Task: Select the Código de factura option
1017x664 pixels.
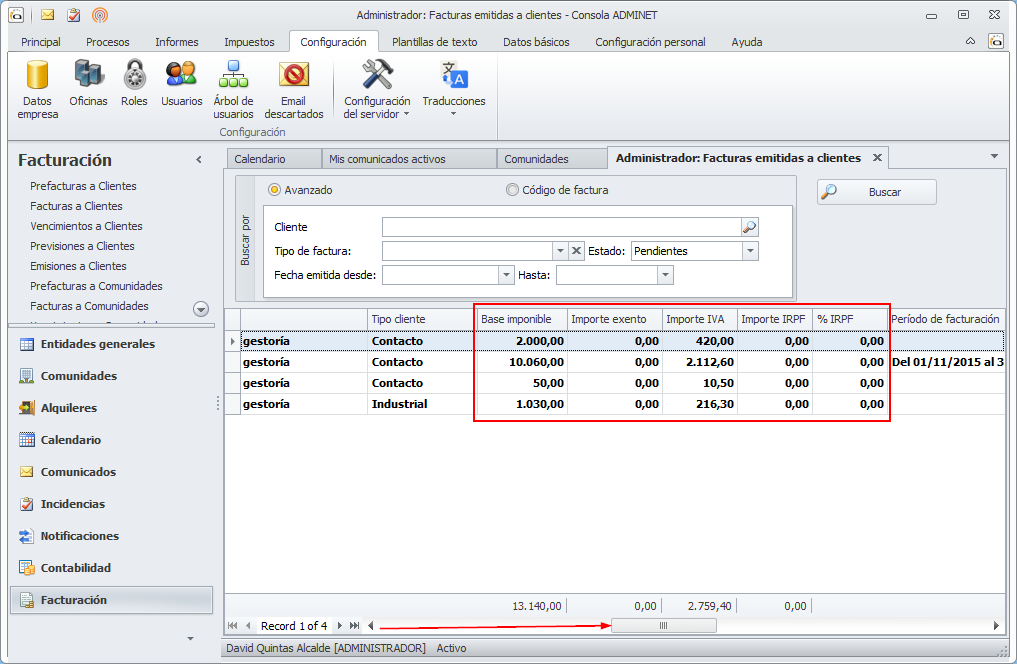Action: click(513, 190)
